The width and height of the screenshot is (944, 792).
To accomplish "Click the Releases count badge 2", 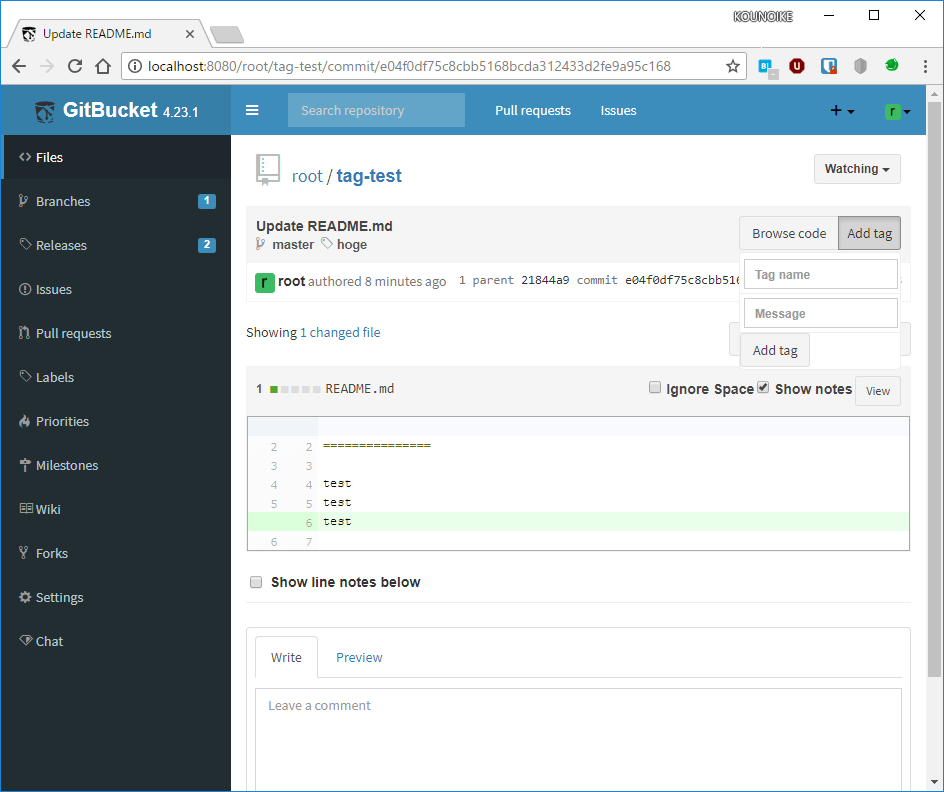I will point(206,245).
